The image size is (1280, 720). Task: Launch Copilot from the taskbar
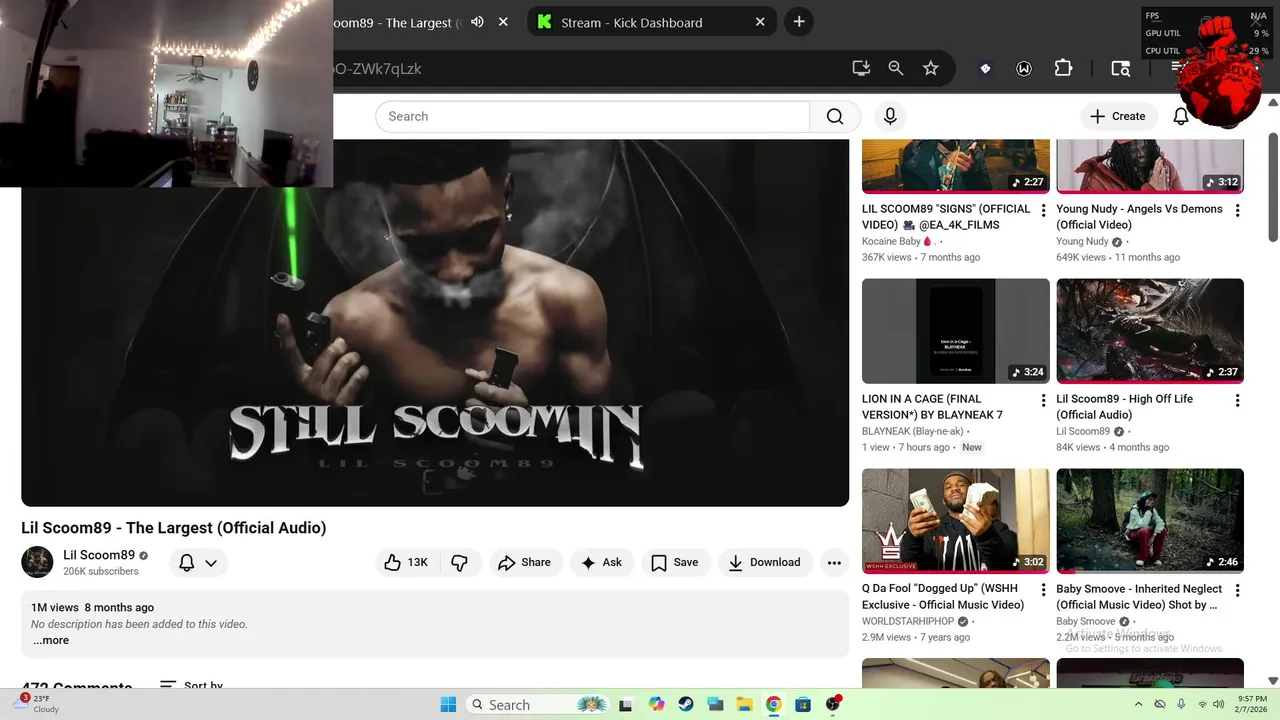656,704
